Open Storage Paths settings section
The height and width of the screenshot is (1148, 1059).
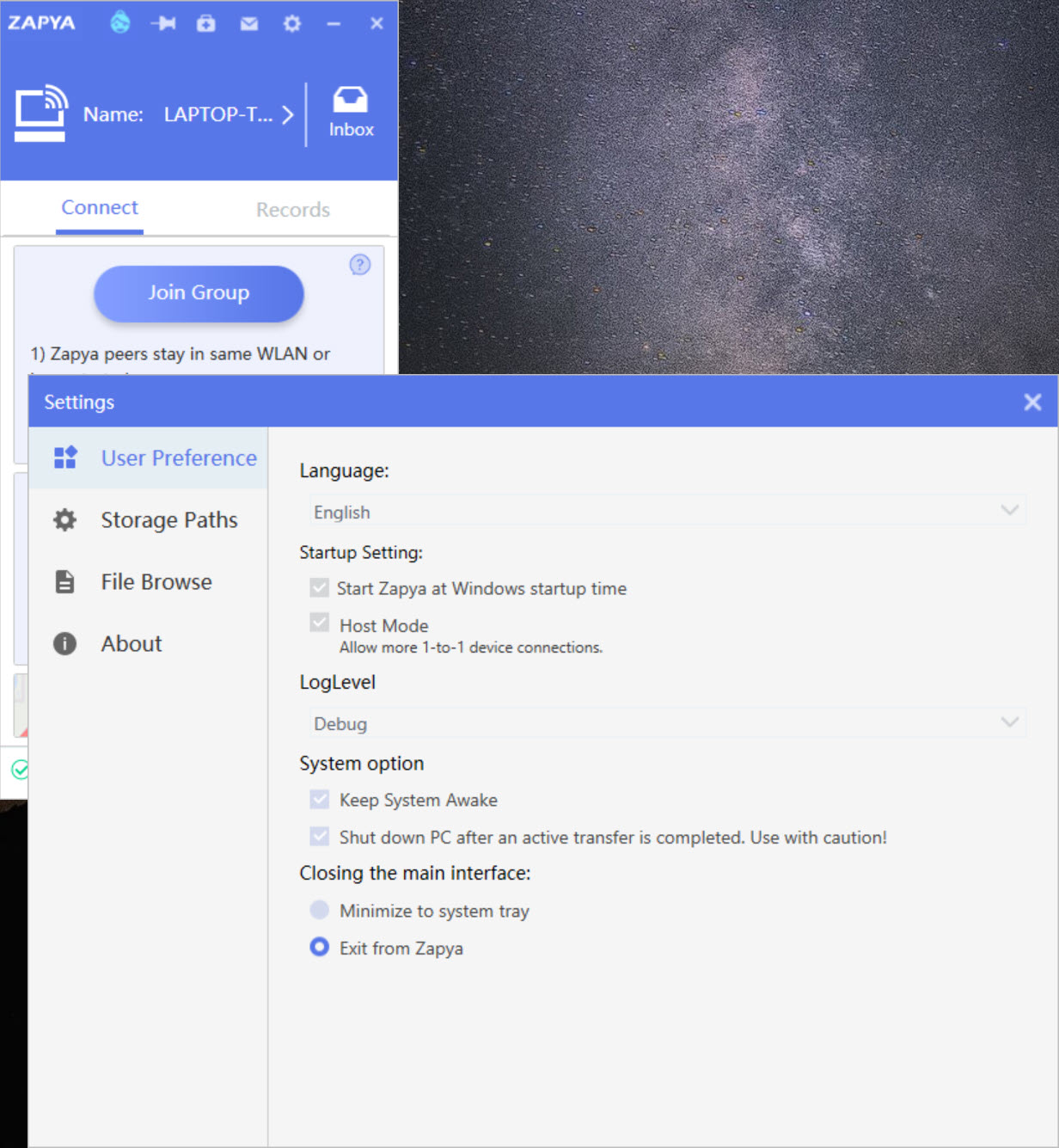(x=168, y=520)
